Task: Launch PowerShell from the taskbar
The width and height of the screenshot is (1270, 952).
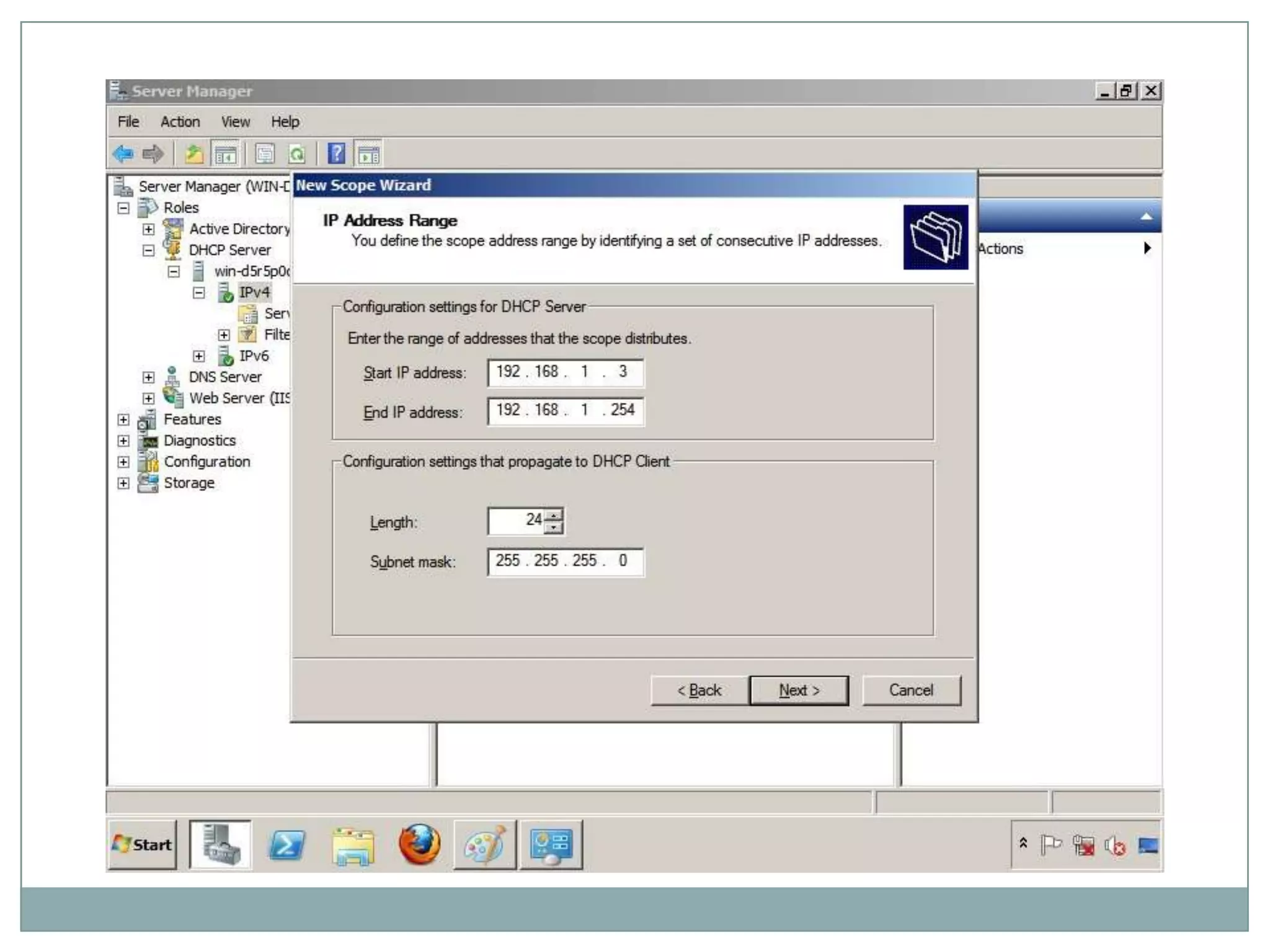Action: click(x=286, y=845)
